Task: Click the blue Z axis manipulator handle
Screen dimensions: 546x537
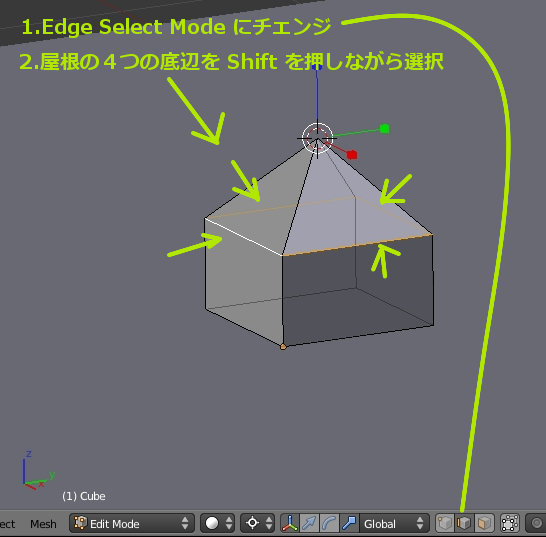Action: pos(317,67)
